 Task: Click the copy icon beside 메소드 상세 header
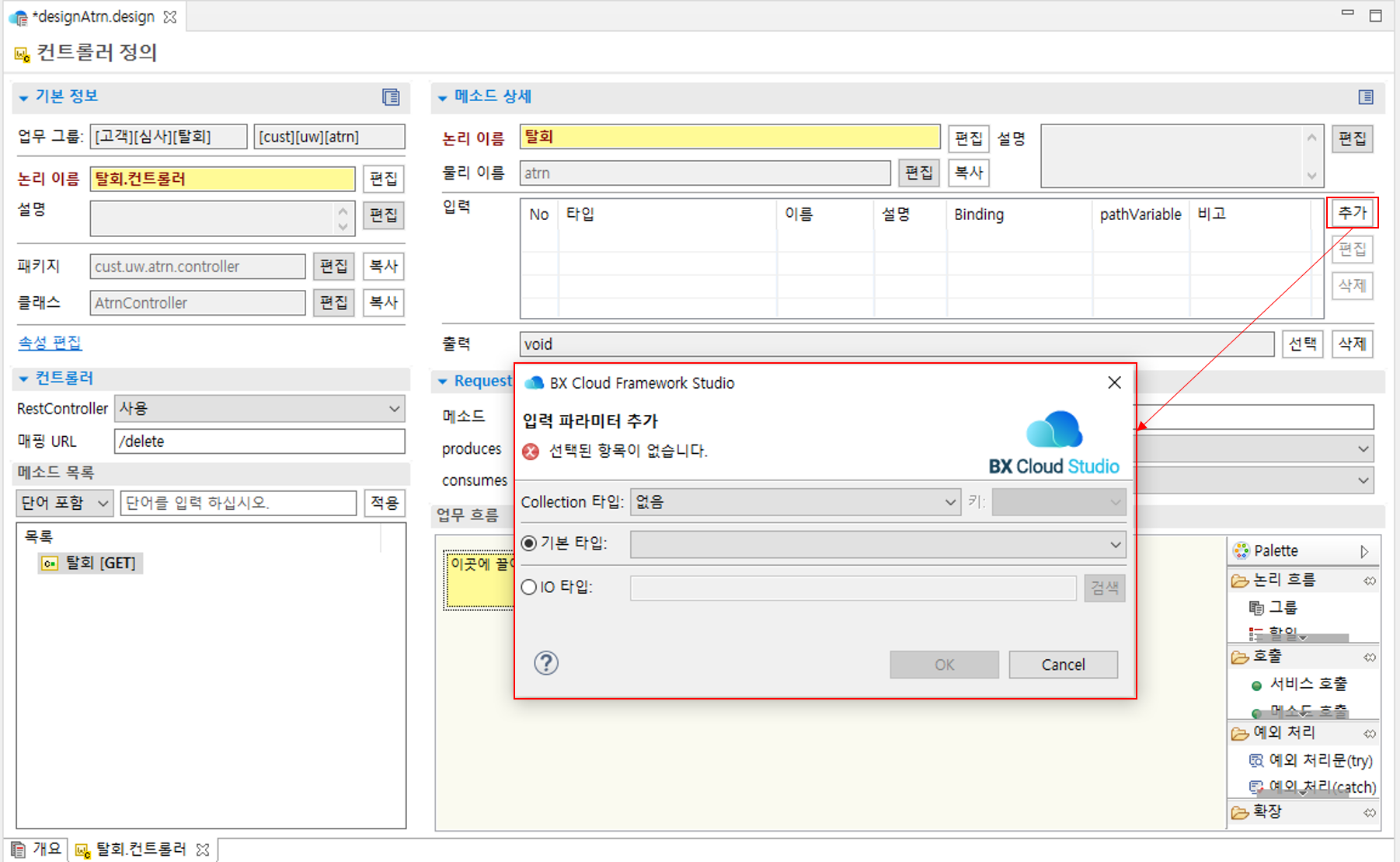pyautogui.click(x=1366, y=96)
